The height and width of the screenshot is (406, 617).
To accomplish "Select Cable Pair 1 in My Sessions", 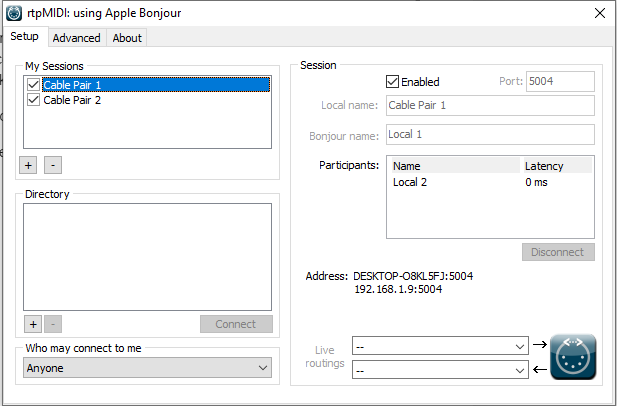I will [156, 85].
